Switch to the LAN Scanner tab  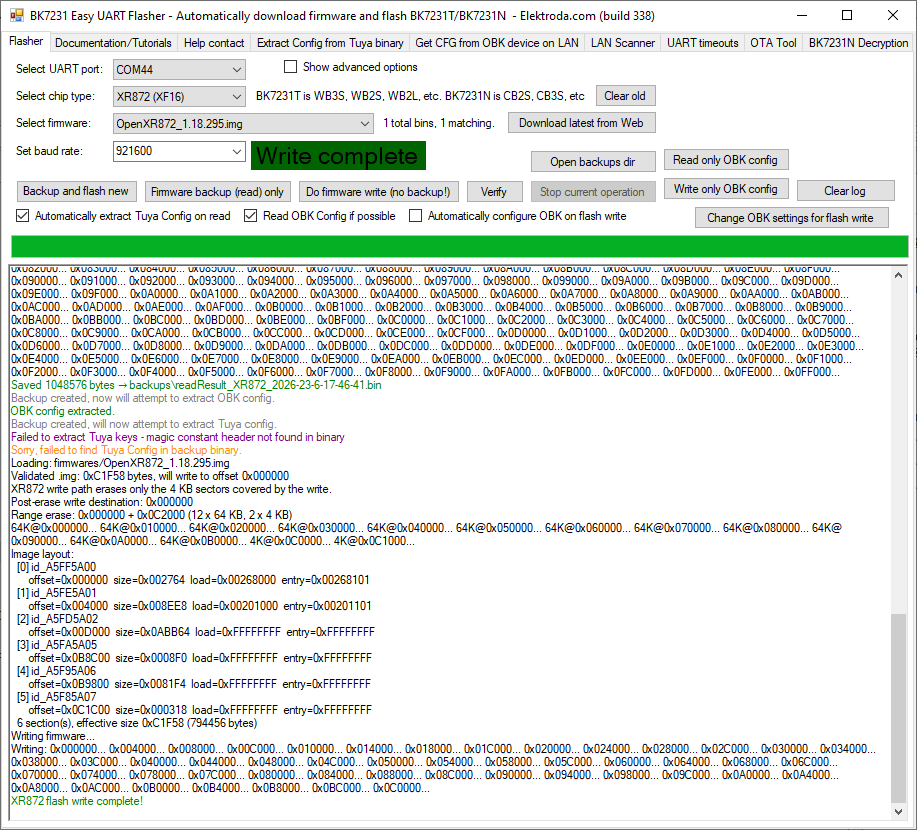click(622, 43)
